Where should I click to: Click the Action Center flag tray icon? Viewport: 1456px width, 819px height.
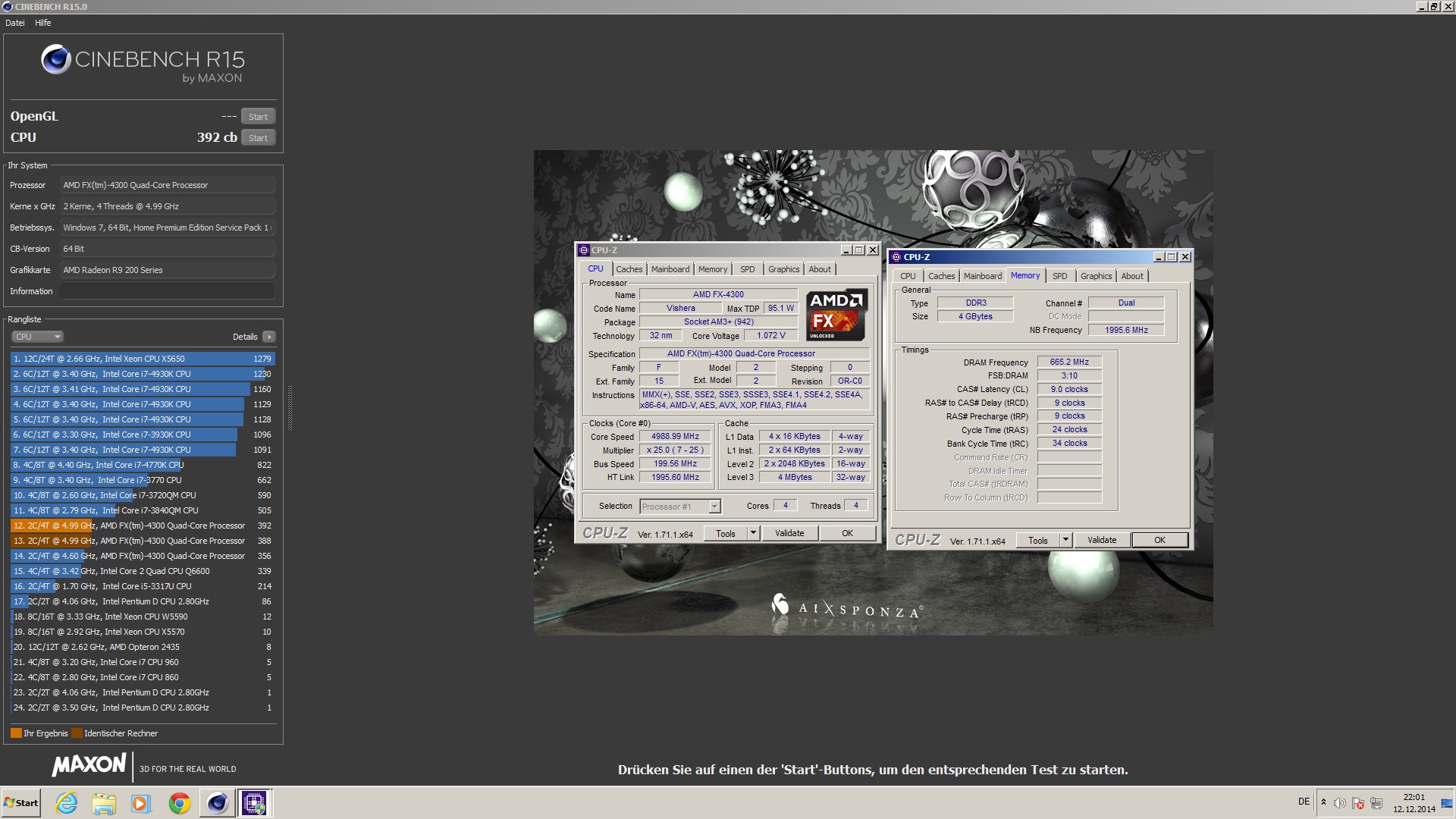(1358, 803)
